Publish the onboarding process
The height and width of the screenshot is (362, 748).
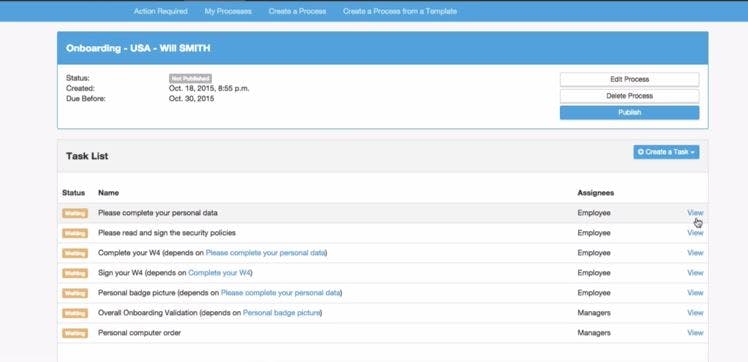(629, 113)
